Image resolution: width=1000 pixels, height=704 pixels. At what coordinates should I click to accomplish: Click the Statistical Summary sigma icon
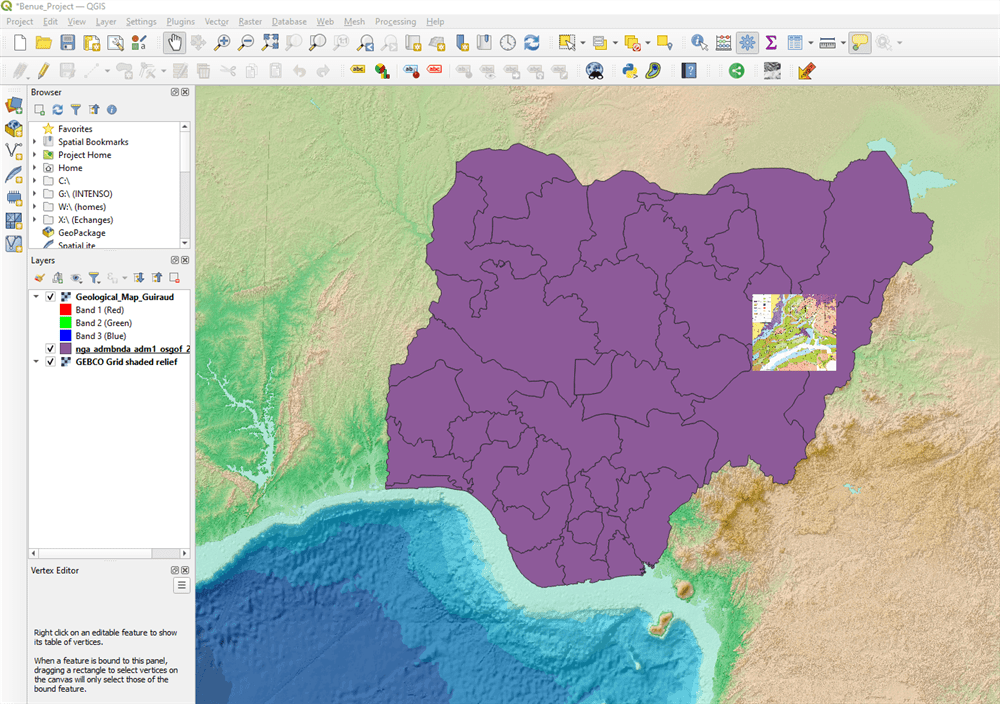pos(771,42)
